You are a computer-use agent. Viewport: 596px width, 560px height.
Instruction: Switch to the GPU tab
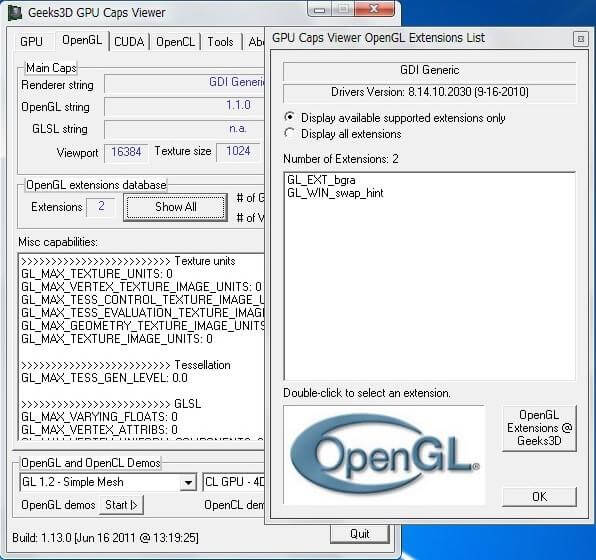click(x=32, y=41)
